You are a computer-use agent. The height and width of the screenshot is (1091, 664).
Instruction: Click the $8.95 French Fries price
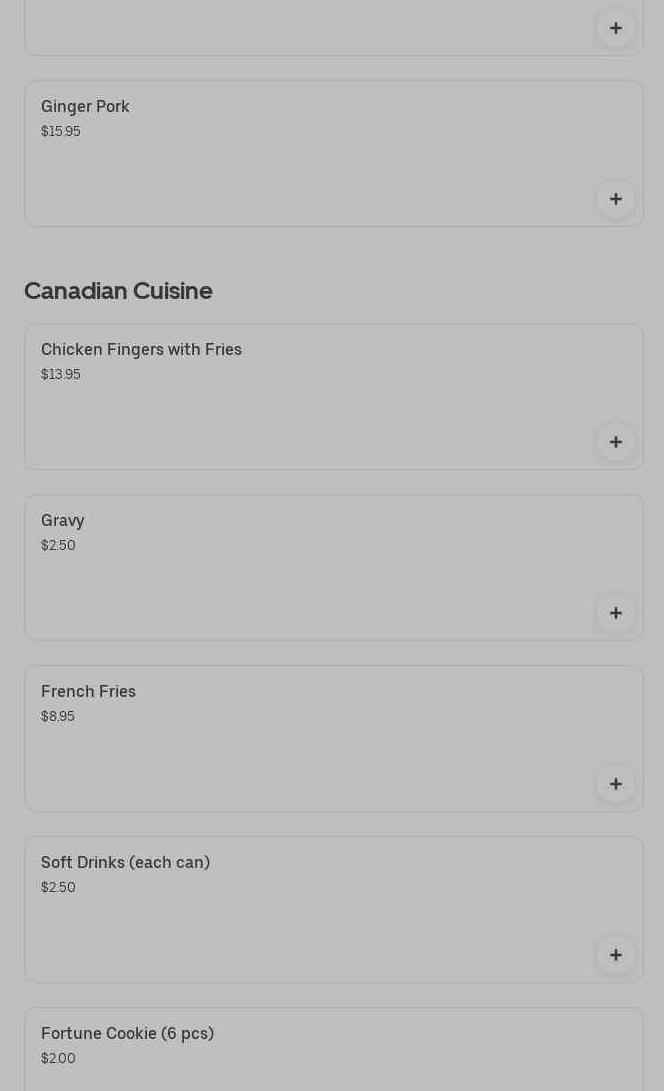click(57, 717)
